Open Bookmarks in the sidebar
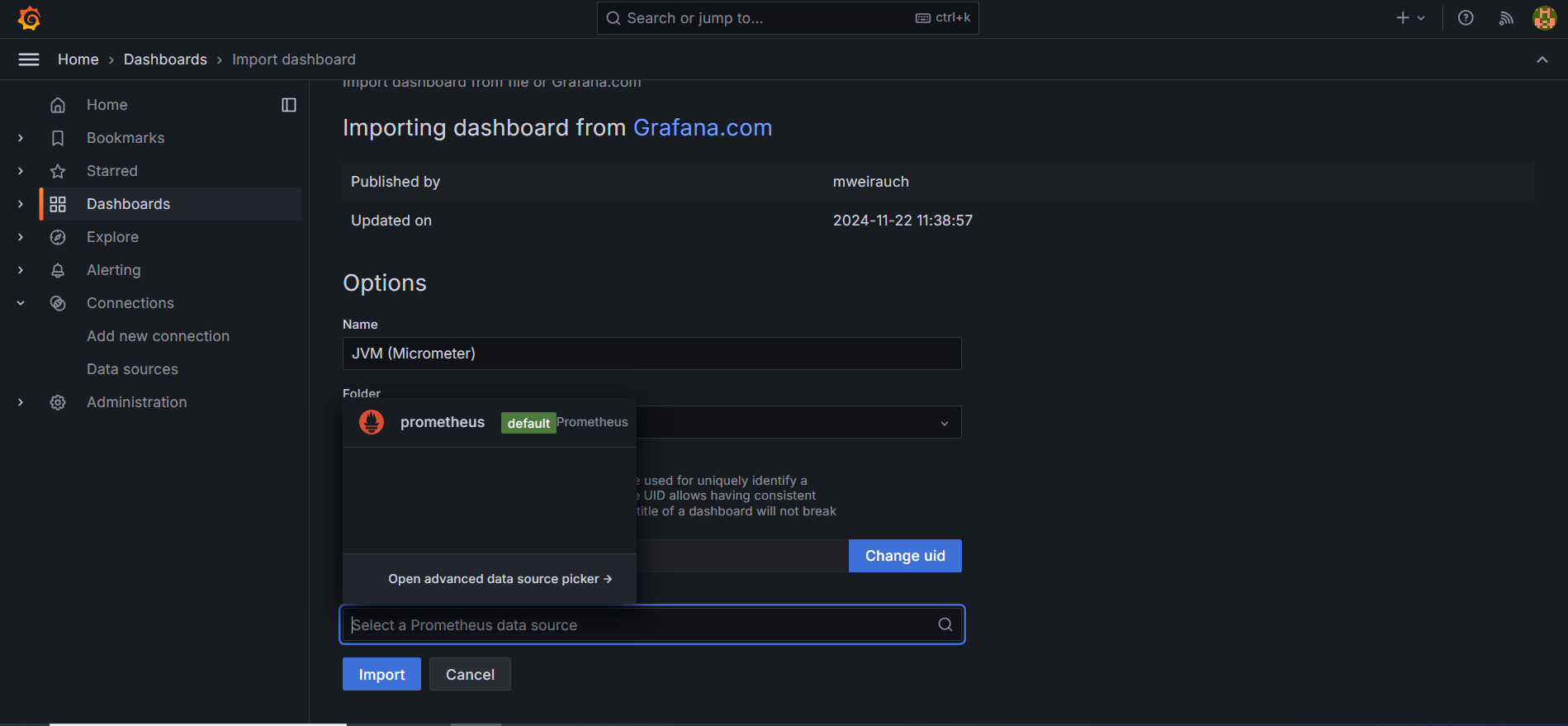Screen dimensions: 1568x726 [x=126, y=138]
